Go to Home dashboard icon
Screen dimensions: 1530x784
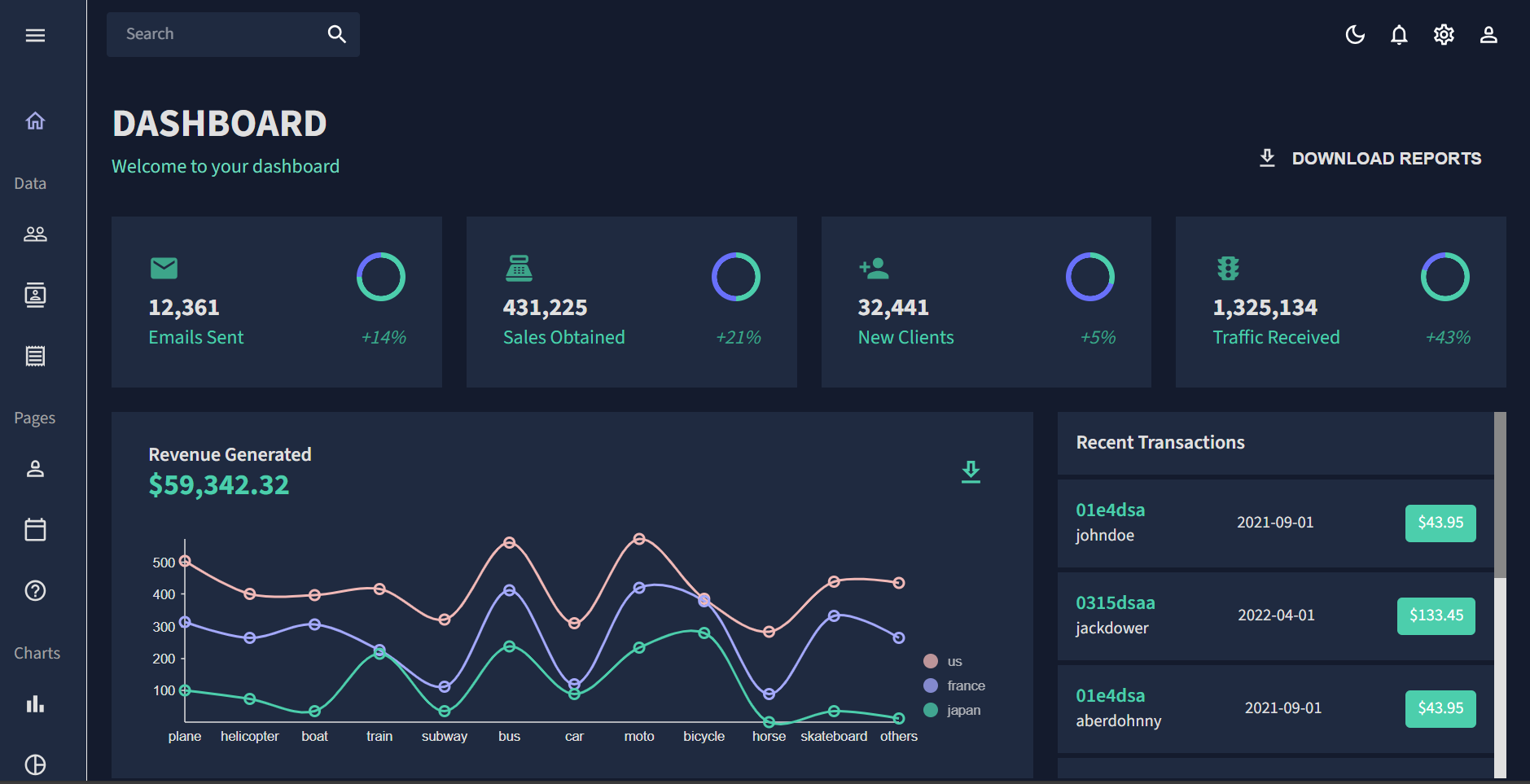(x=35, y=121)
